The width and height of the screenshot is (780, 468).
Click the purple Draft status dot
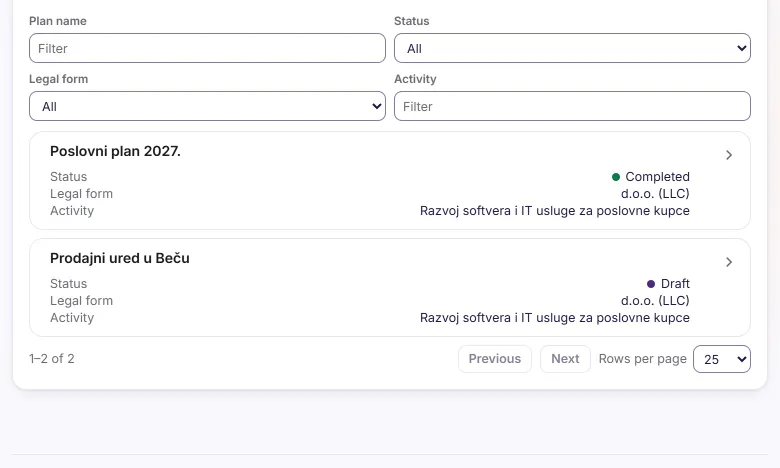point(651,284)
